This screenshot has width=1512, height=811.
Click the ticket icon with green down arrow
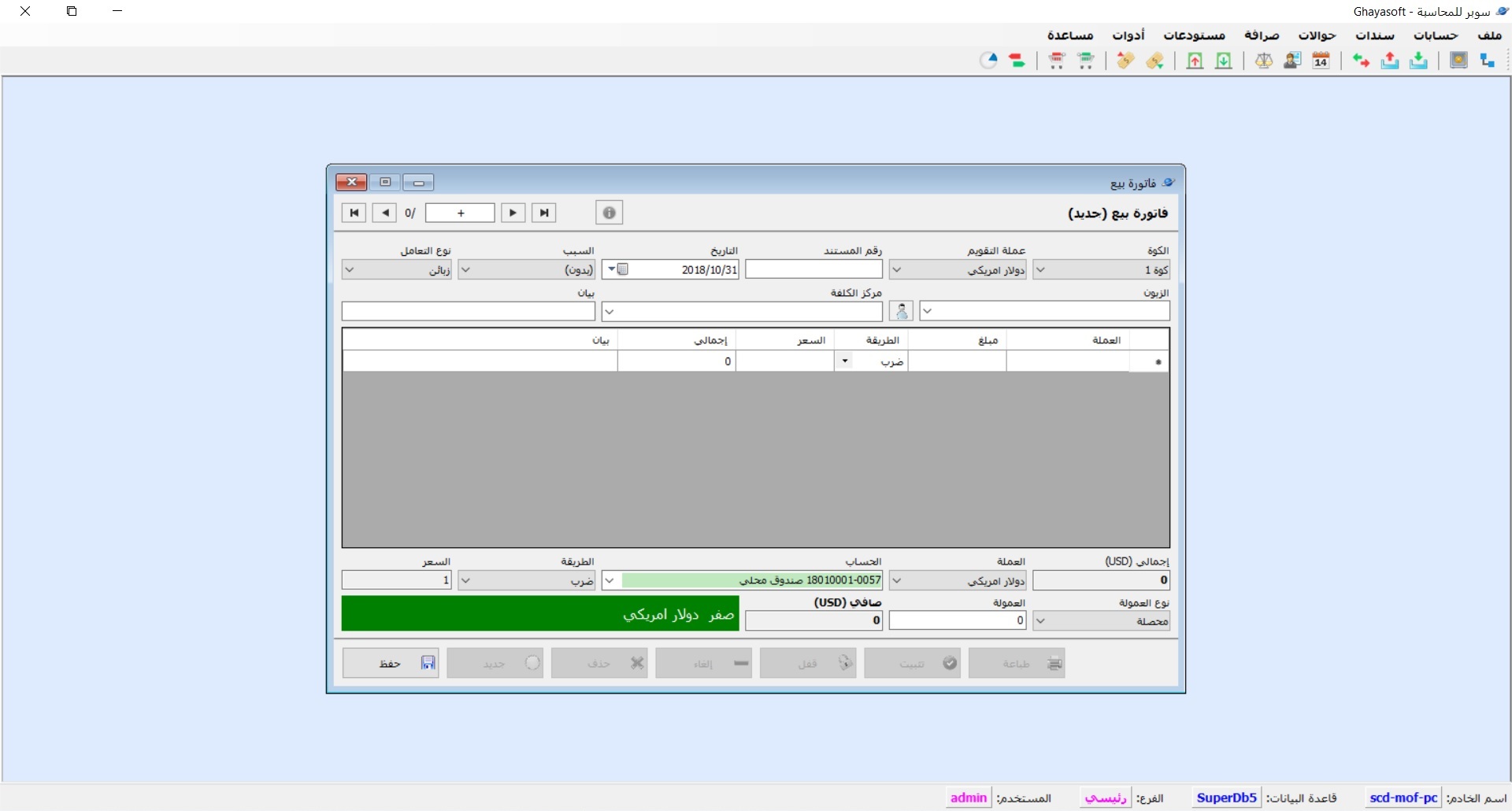[x=1154, y=61]
